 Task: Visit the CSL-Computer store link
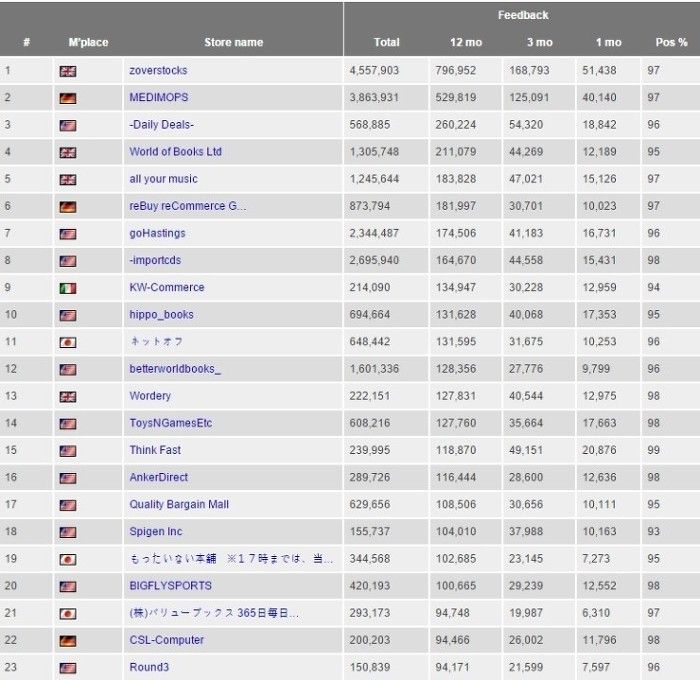click(x=167, y=640)
